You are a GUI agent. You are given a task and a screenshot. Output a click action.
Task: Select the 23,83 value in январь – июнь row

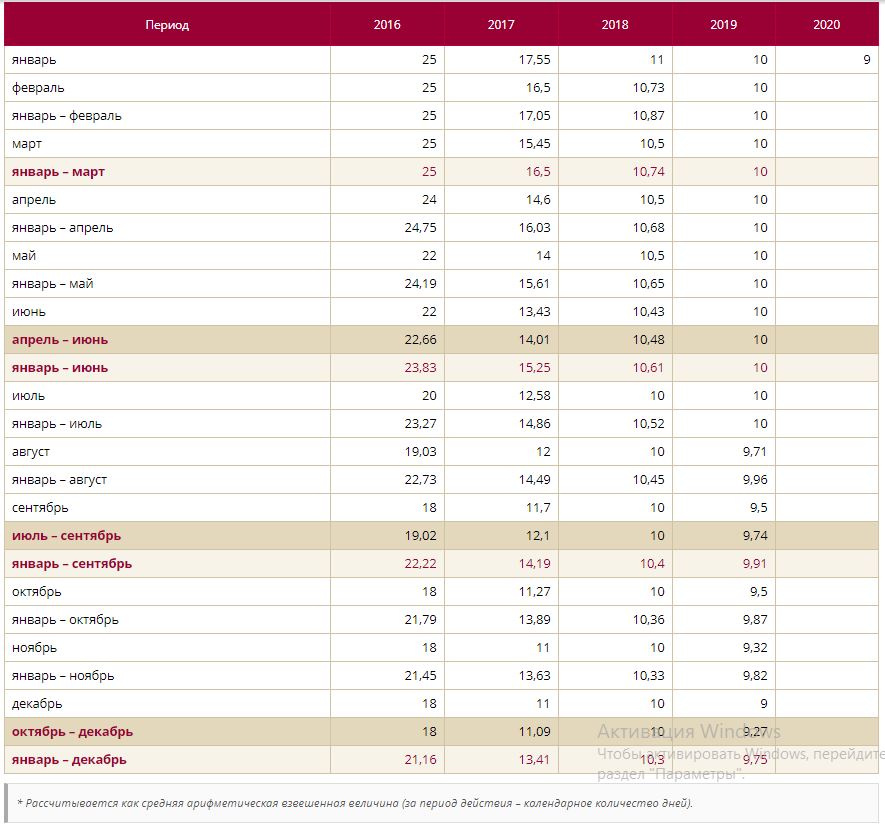coord(420,368)
